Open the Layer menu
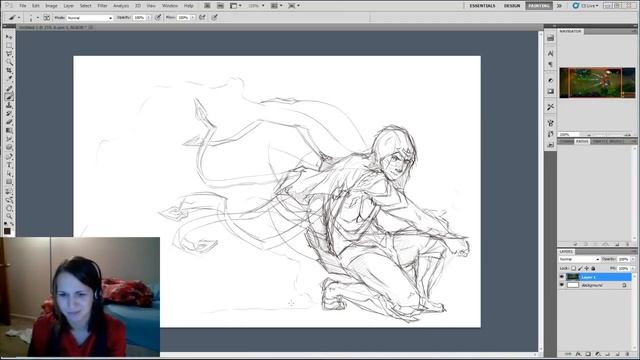This screenshot has width=640, height=360. coord(69,6)
